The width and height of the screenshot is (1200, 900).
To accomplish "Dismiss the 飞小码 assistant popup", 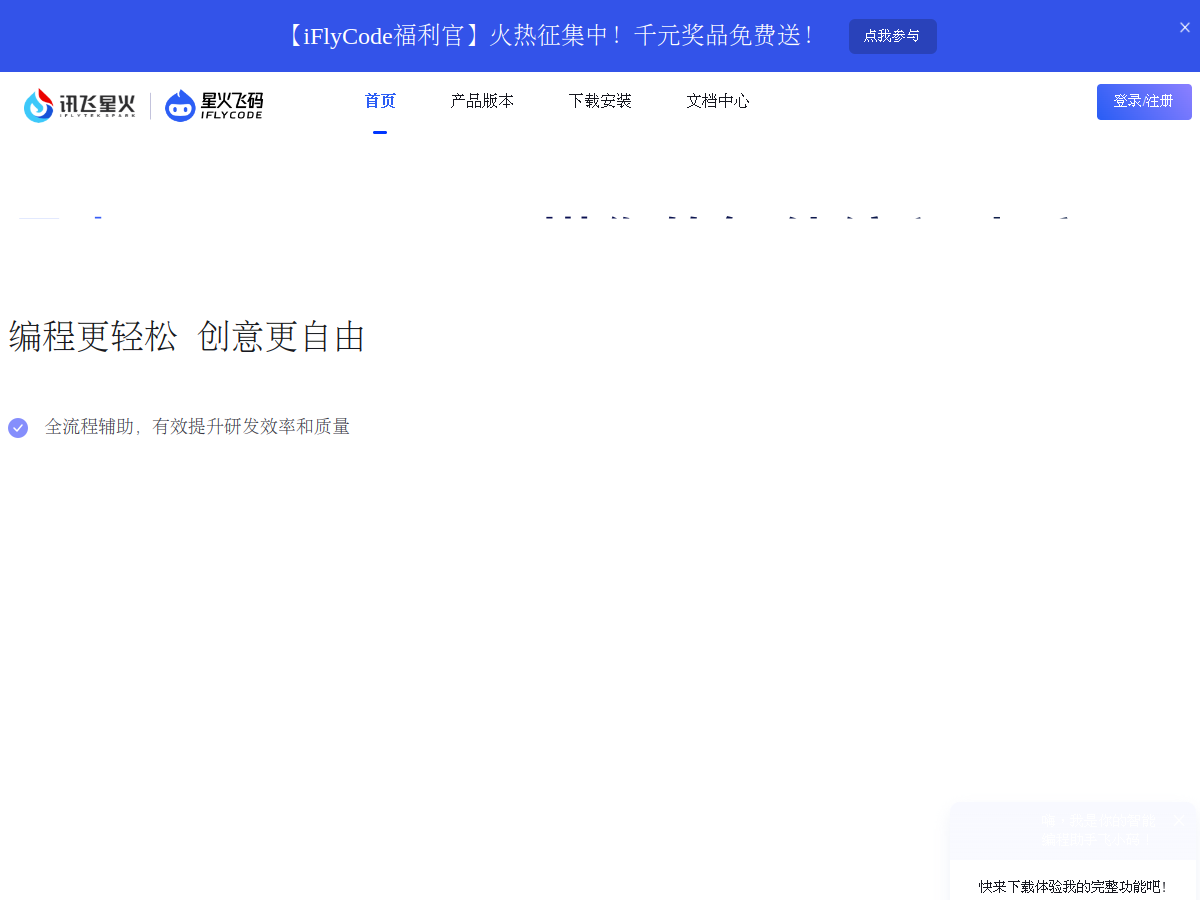I will click(x=1179, y=820).
